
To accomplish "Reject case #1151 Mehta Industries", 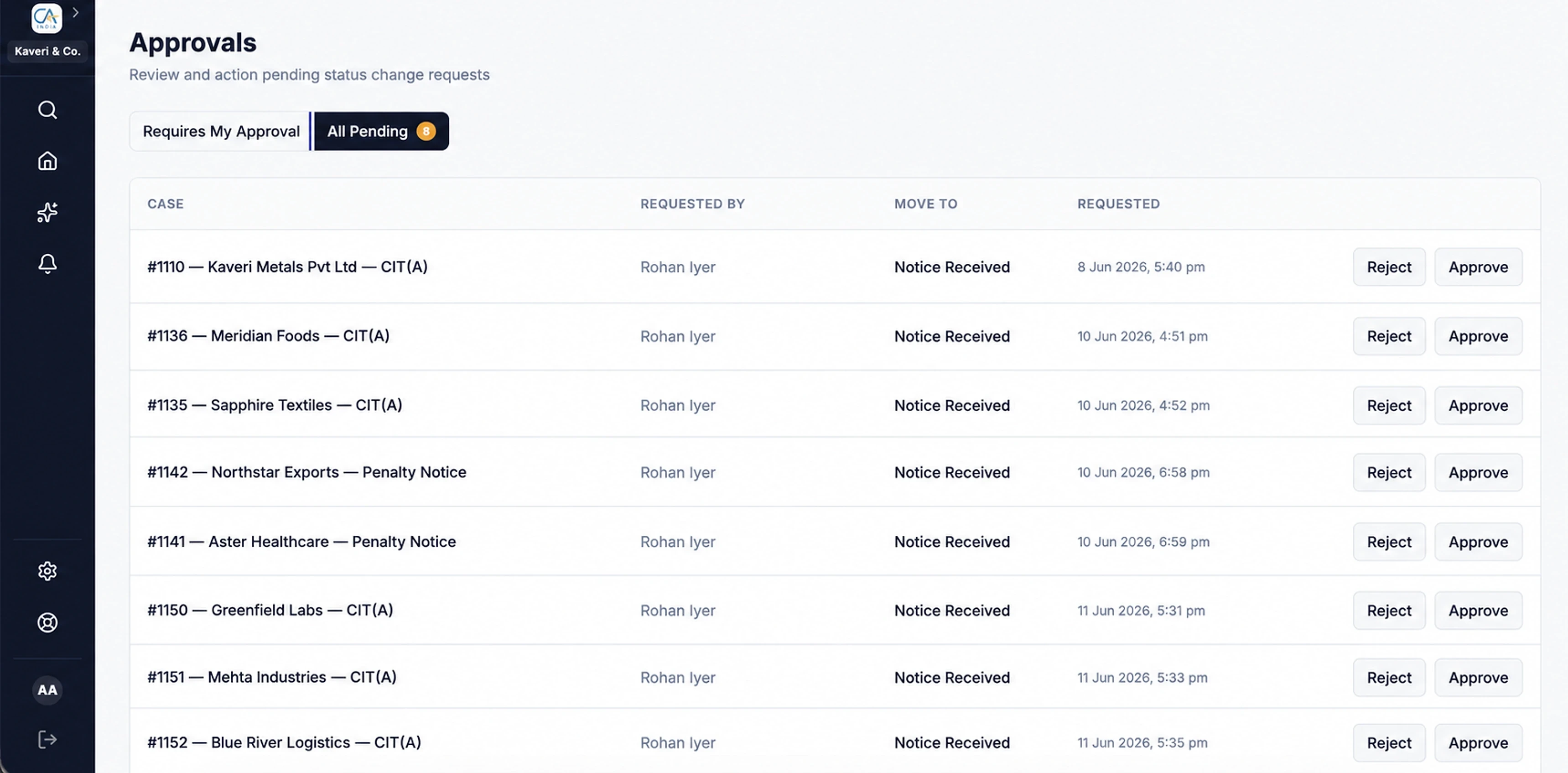I will [1389, 678].
